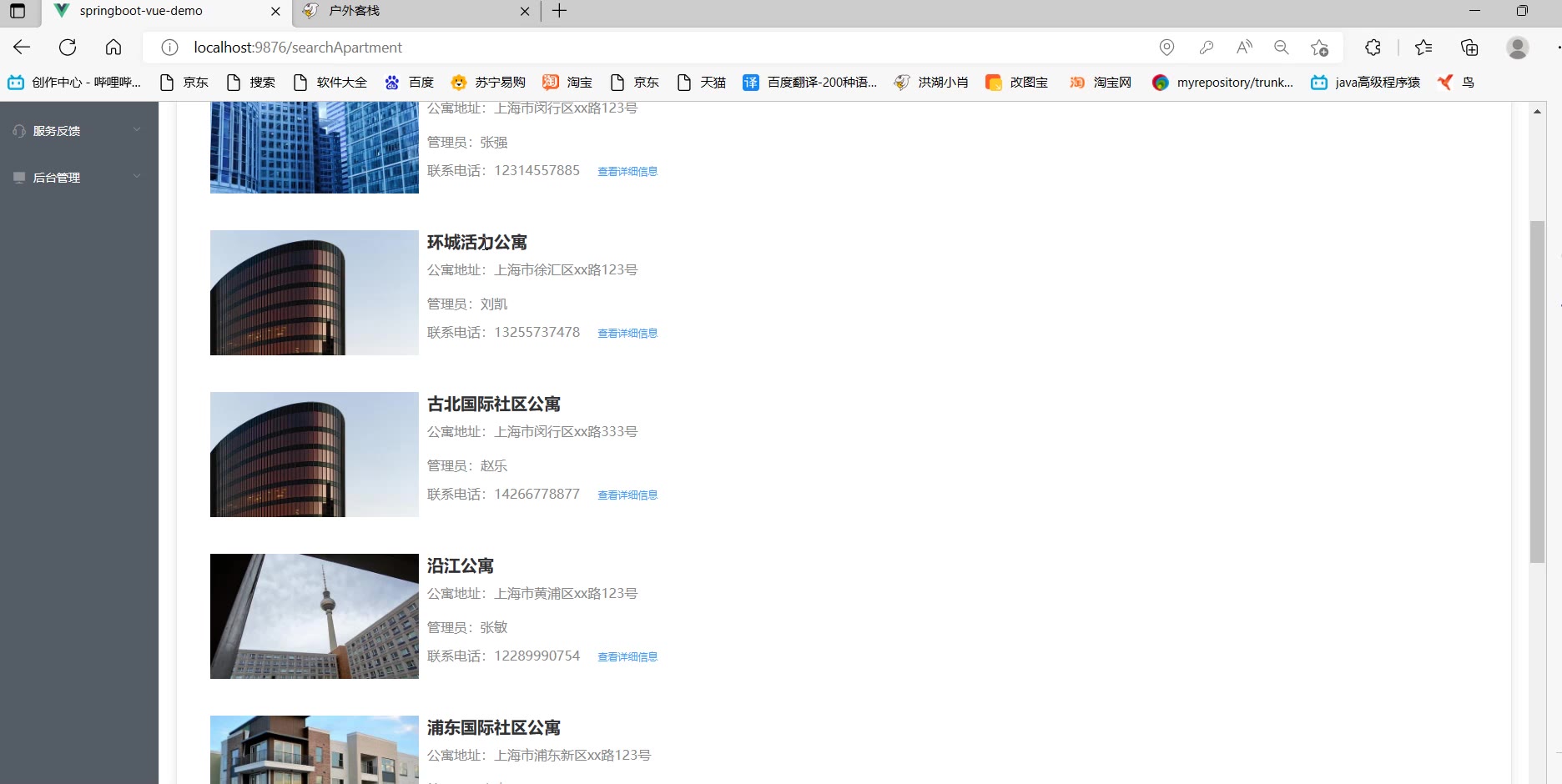The image size is (1562, 784).
Task: Click the 沿江公寓 title
Action: 461,566
